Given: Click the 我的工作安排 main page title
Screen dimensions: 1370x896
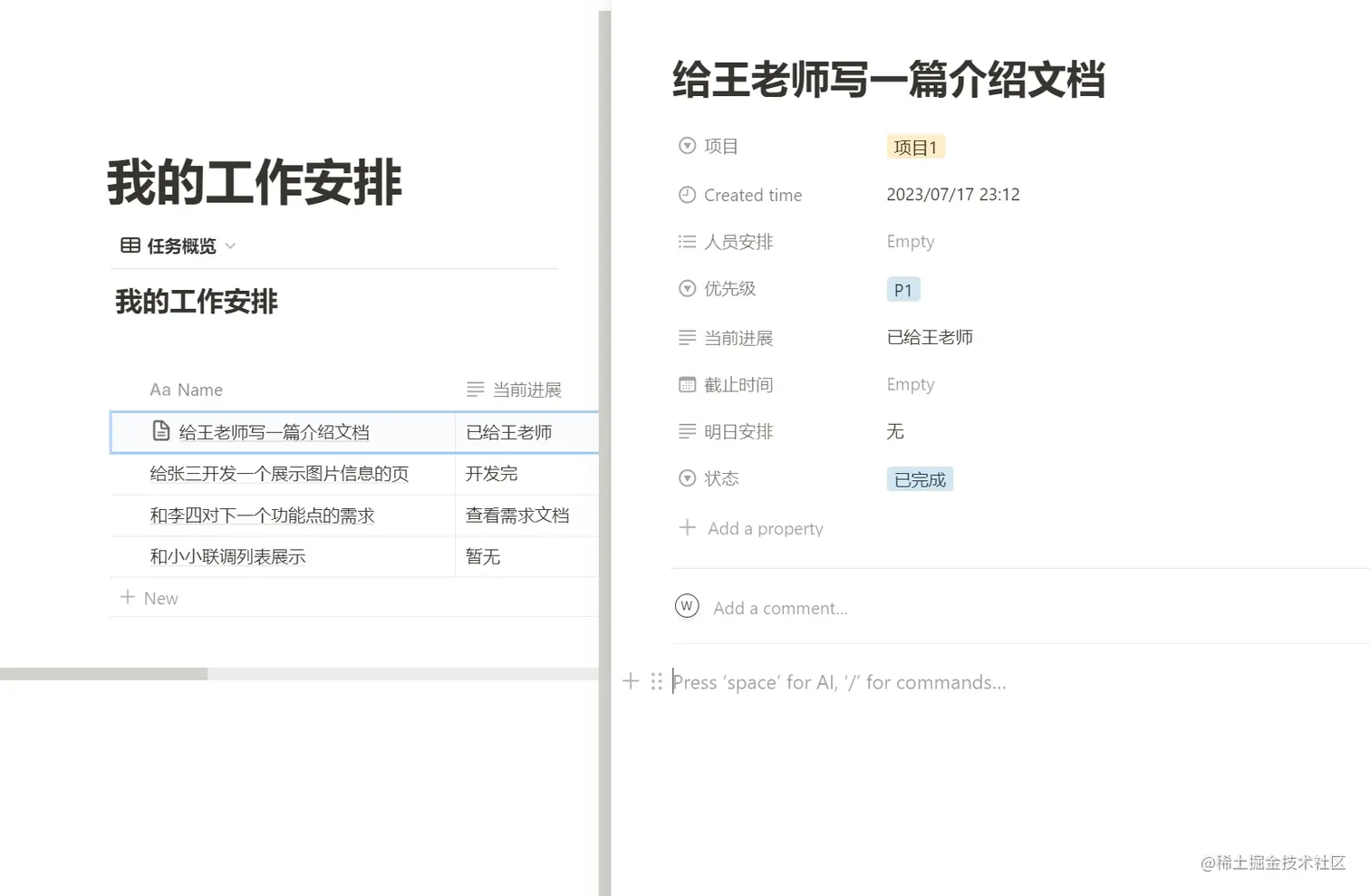Looking at the screenshot, I should pyautogui.click(x=255, y=182).
